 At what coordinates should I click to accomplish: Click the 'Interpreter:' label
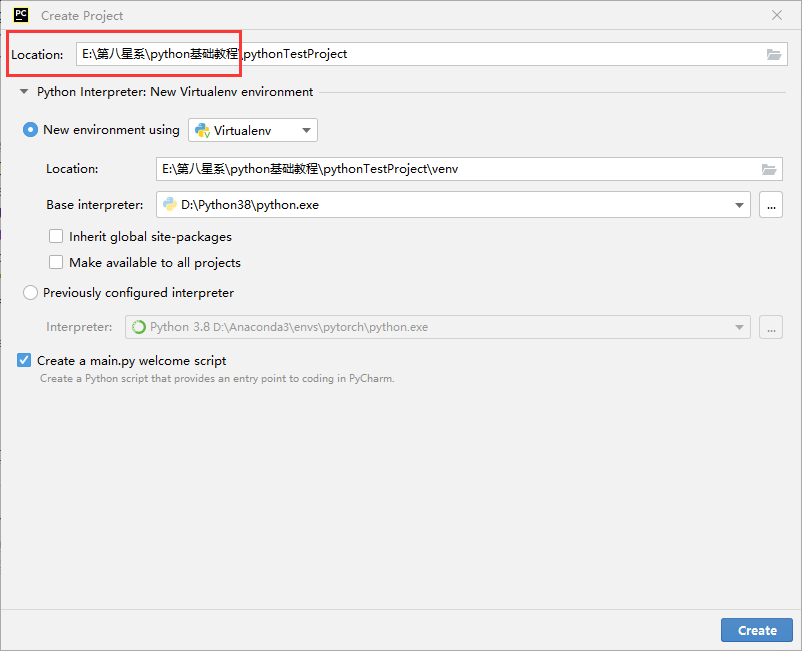(x=79, y=327)
